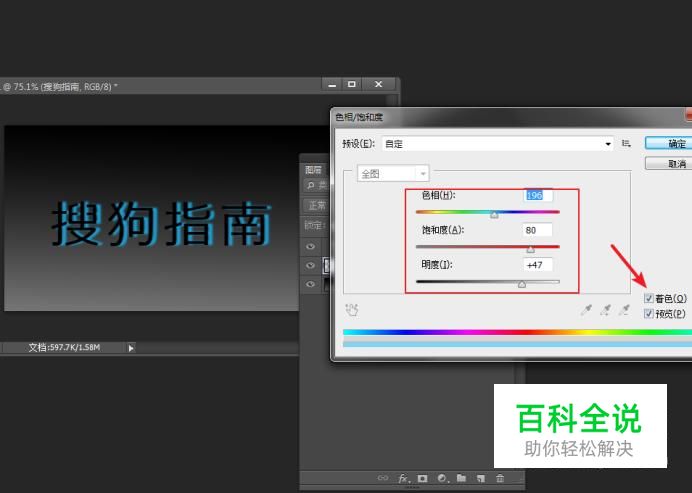
Task: Click the link layers icon in Layers panel
Action: (383, 478)
